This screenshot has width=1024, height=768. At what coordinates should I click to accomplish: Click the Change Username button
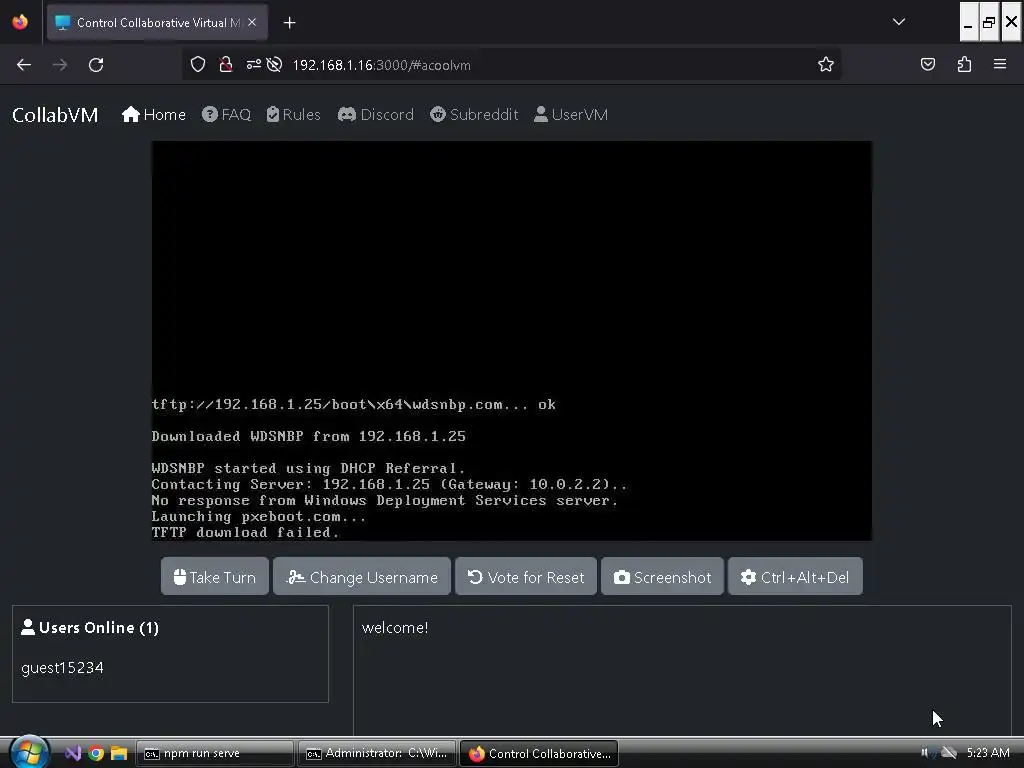pyautogui.click(x=362, y=577)
